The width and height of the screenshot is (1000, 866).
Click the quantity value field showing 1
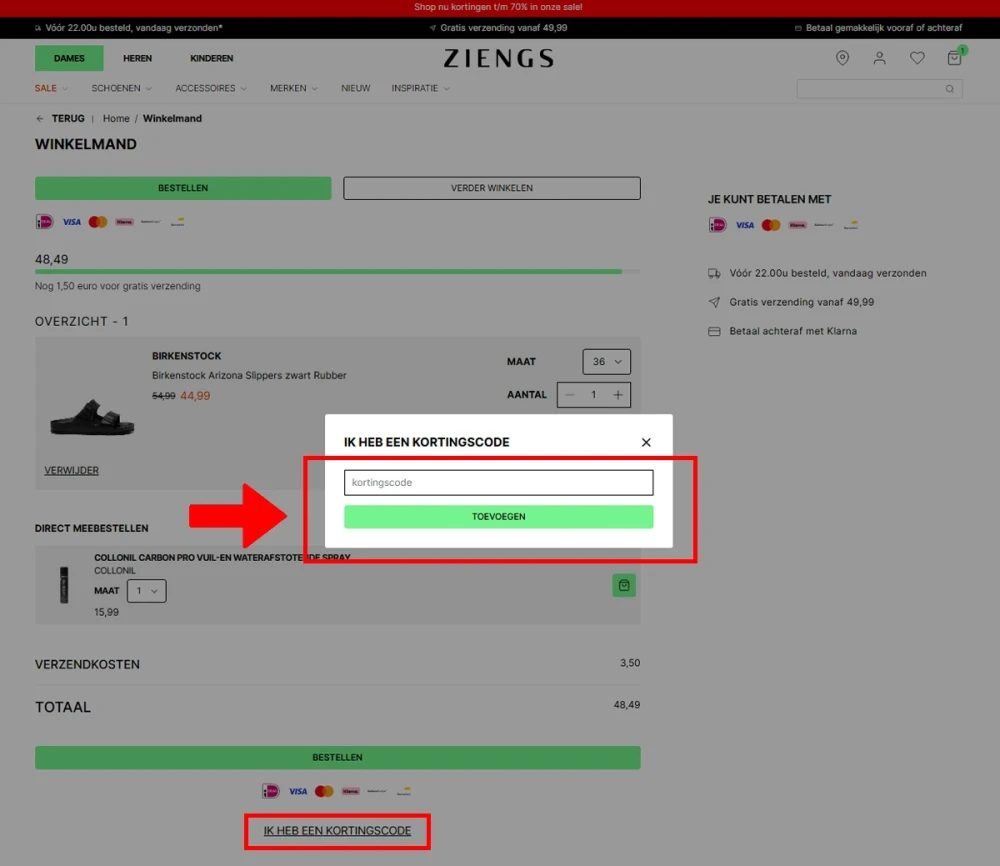tap(594, 395)
